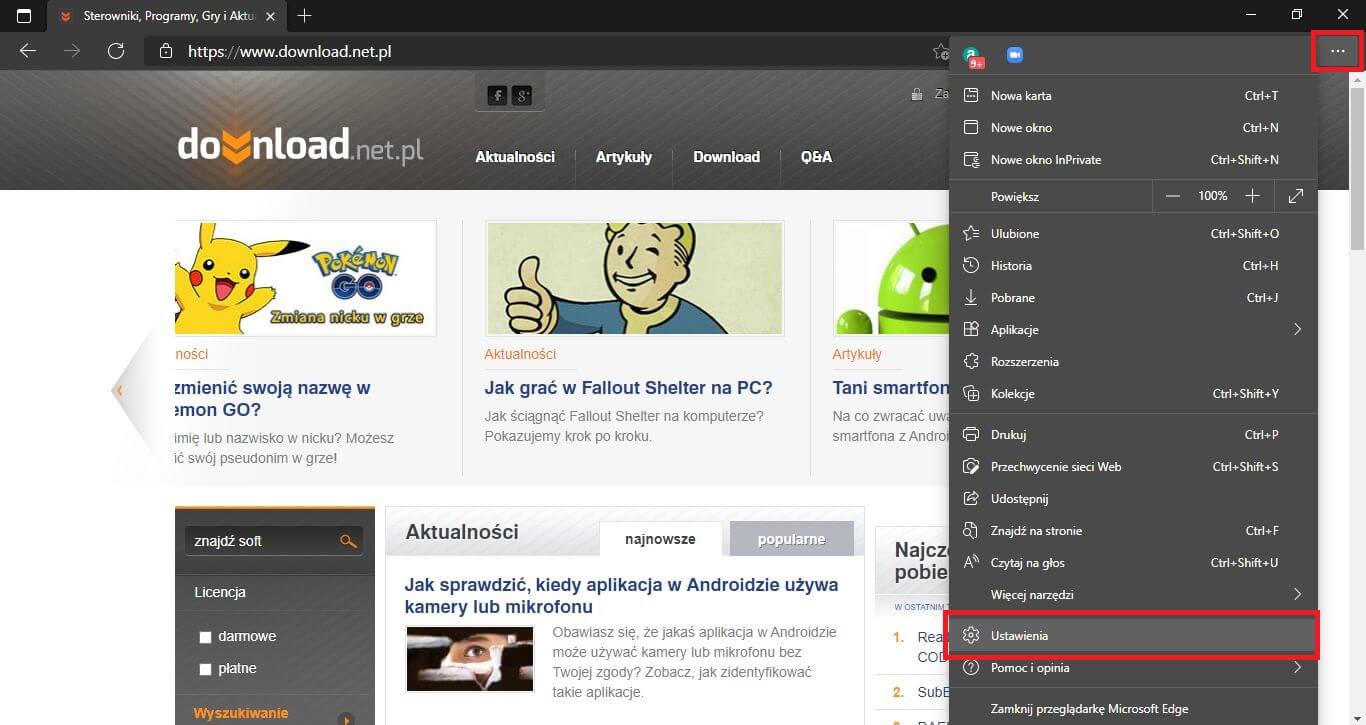Zoom in with the plus icon
The height and width of the screenshot is (725, 1366).
(1252, 196)
